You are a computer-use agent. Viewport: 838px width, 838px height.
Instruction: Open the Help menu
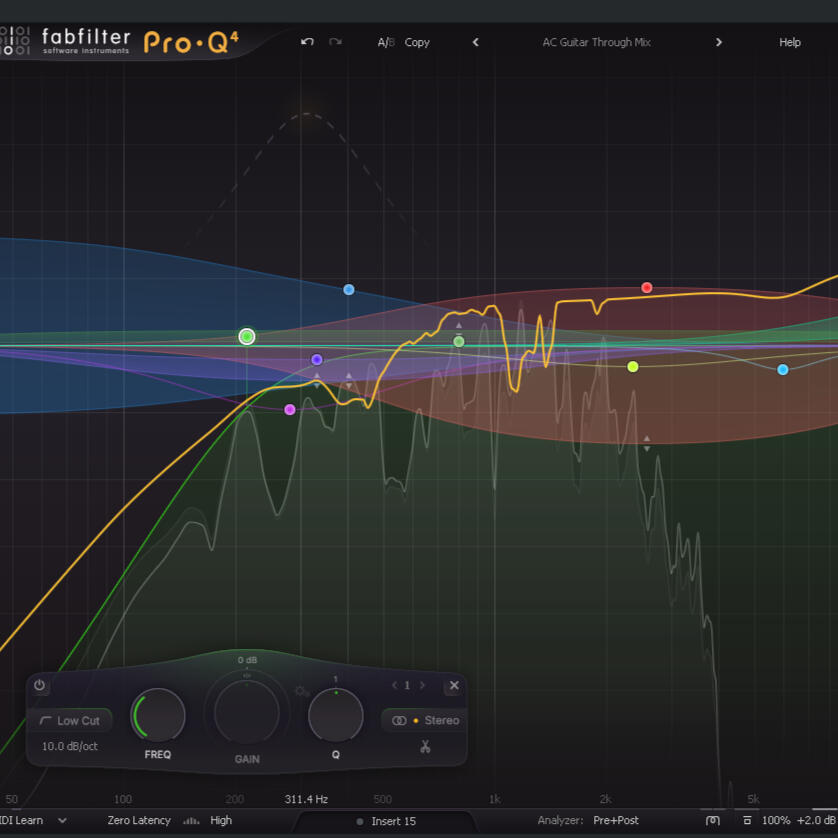pyautogui.click(x=790, y=42)
